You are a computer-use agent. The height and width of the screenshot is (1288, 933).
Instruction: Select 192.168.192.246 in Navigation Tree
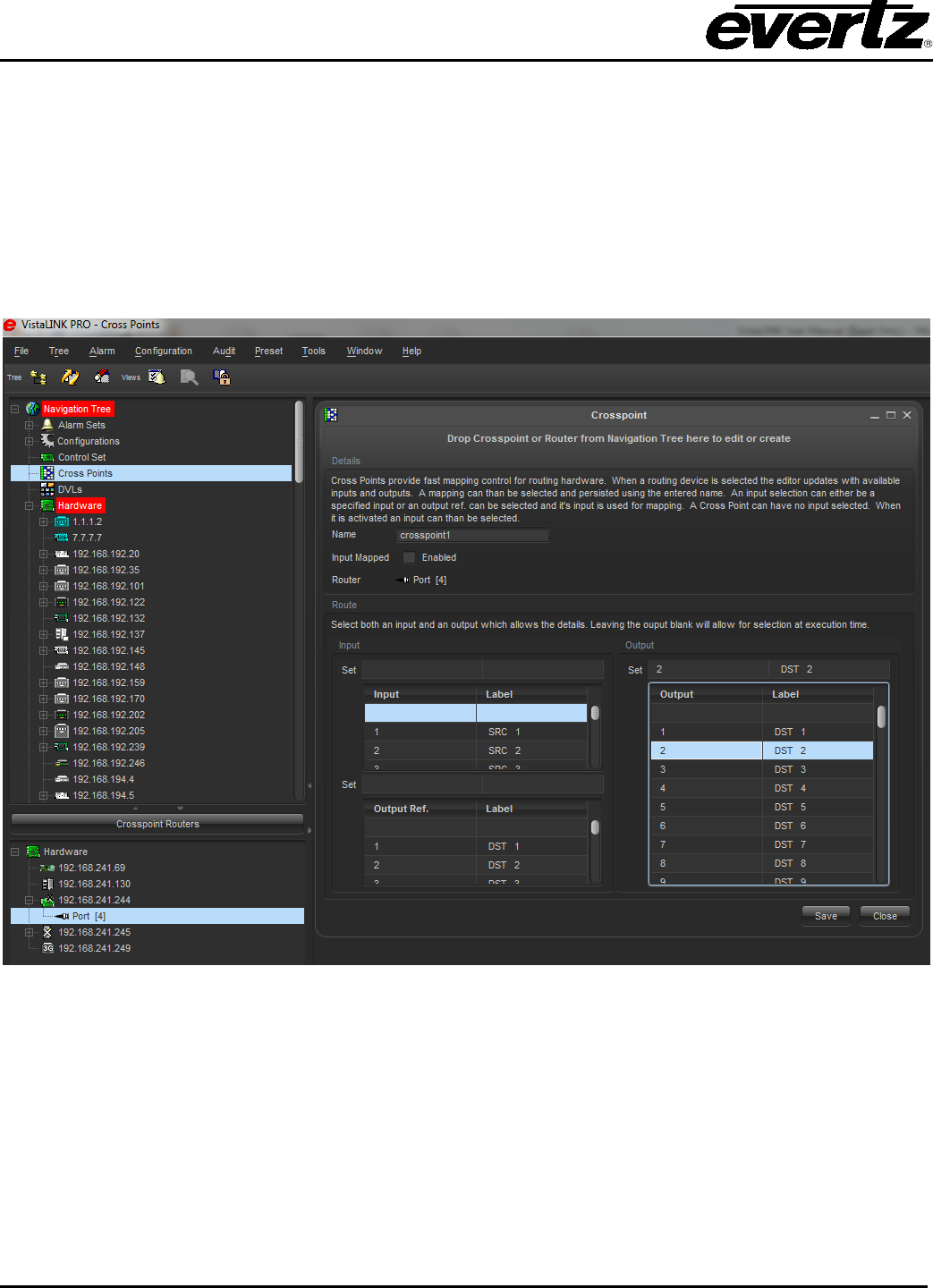click(108, 763)
